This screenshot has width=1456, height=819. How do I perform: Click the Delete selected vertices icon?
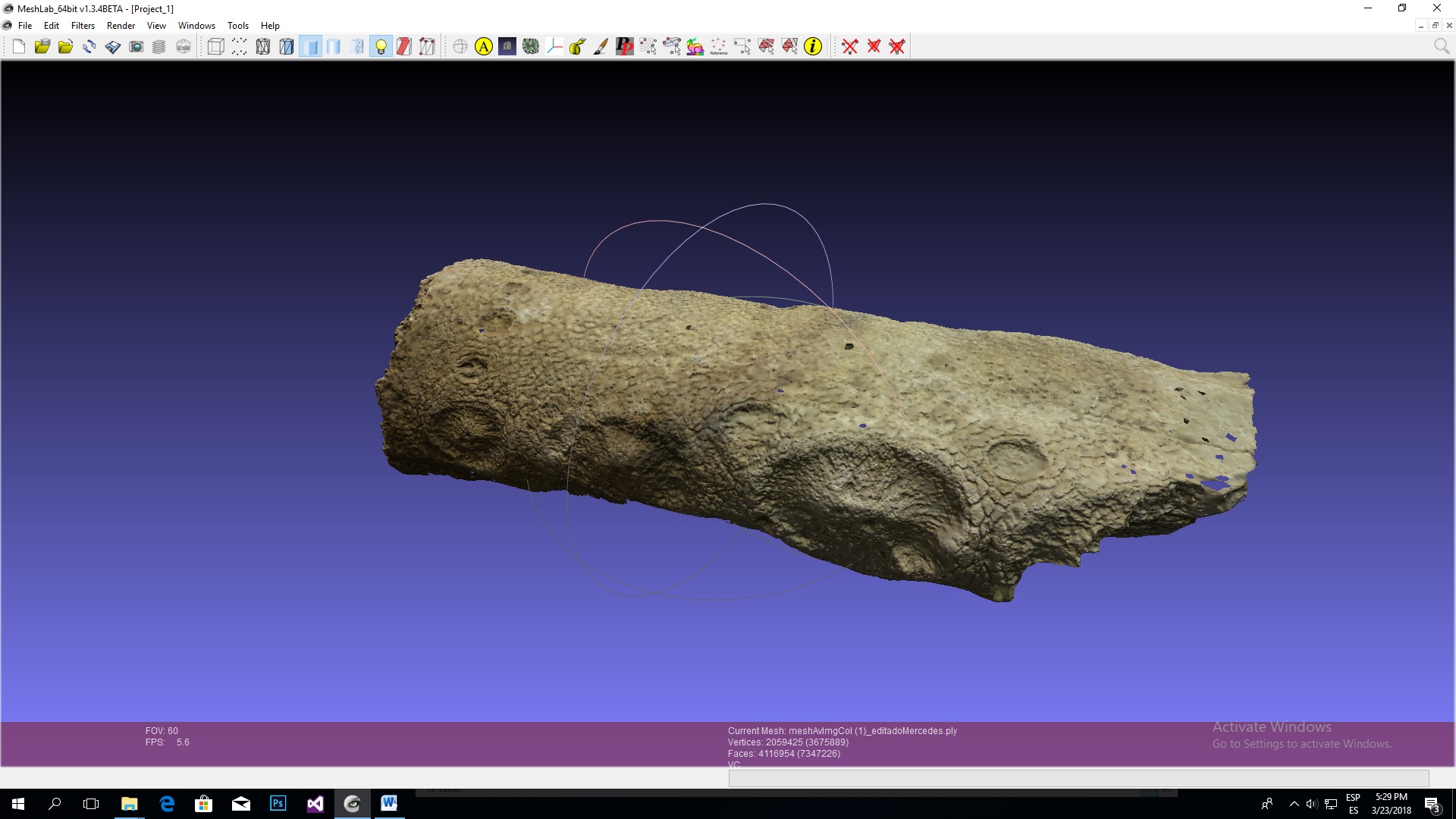click(850, 47)
